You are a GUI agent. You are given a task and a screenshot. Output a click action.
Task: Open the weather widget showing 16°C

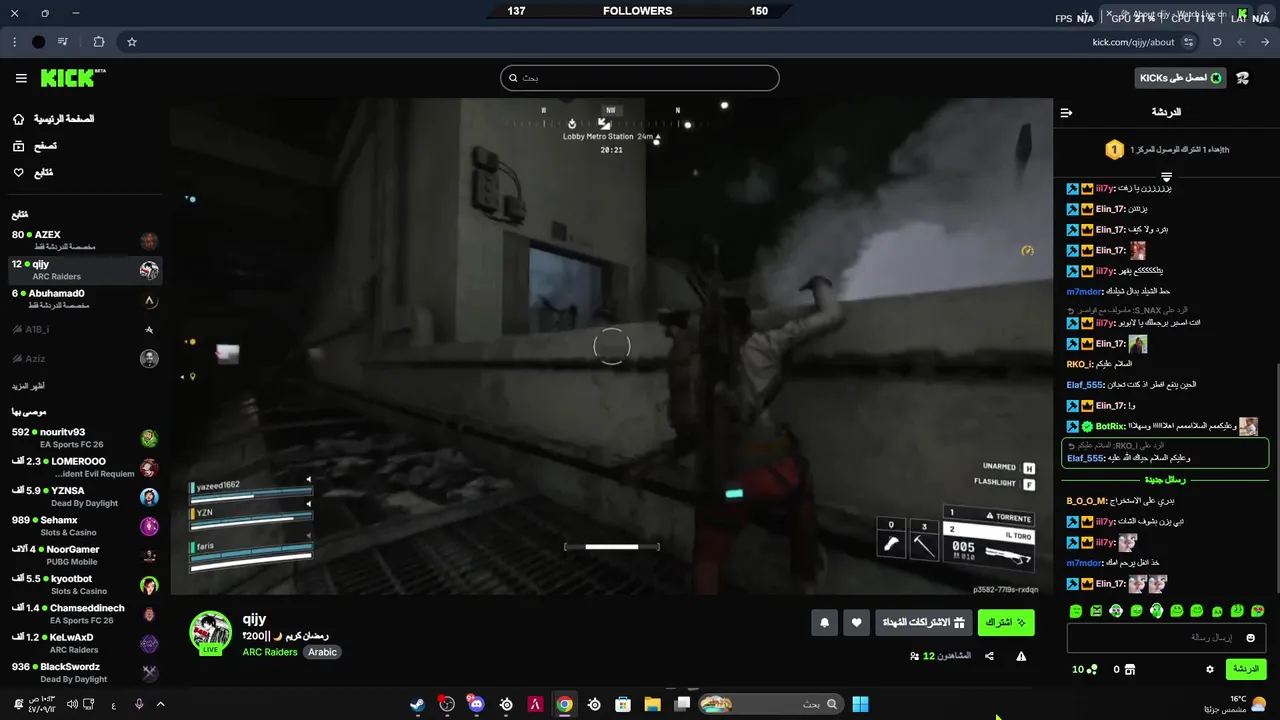coord(1236,704)
